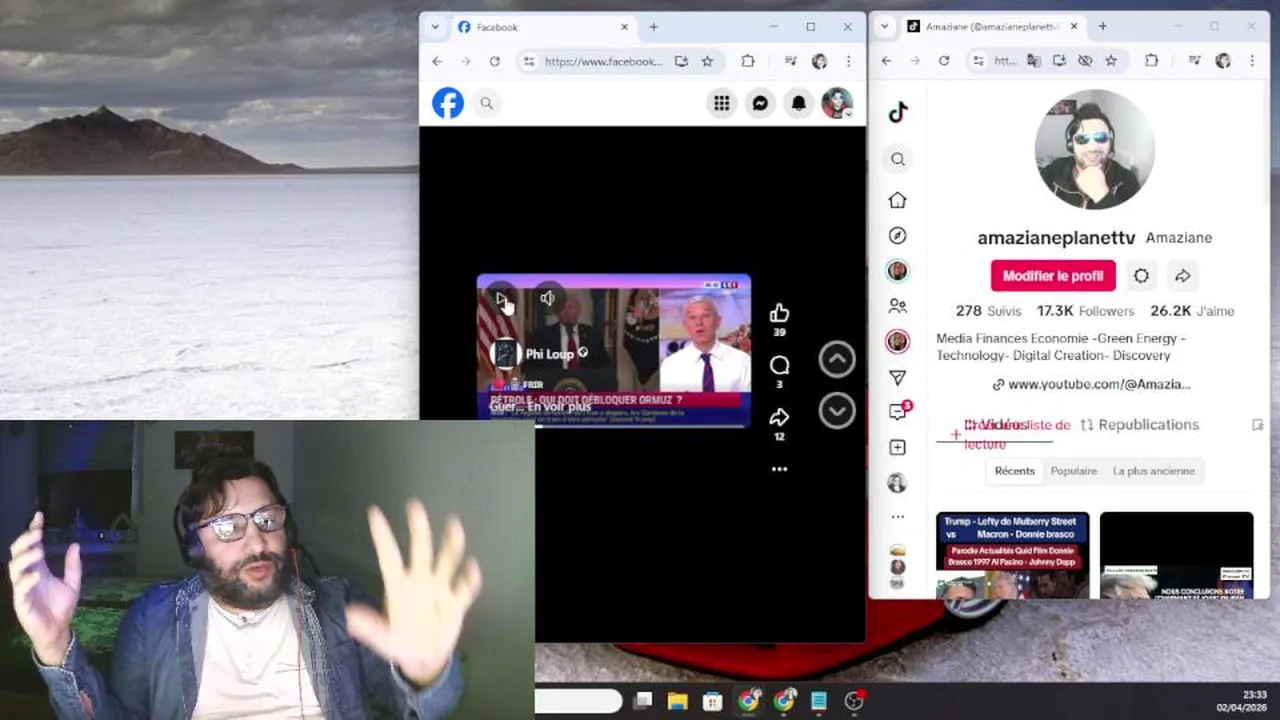Open TikTok Explore compass icon

point(897,236)
